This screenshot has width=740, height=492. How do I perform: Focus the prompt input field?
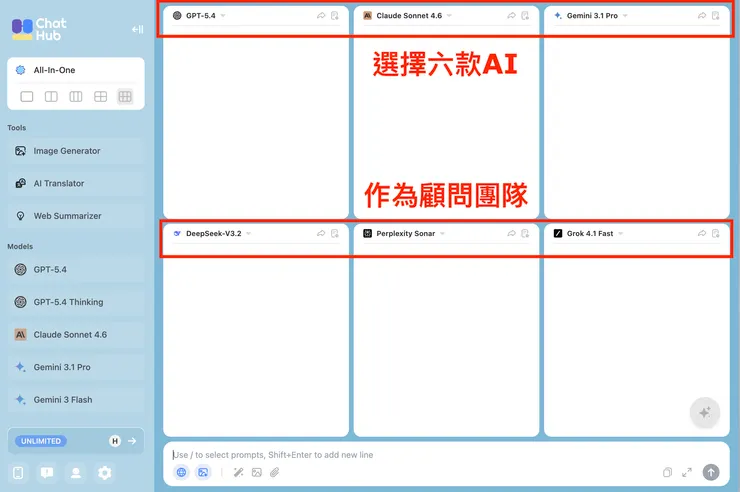point(446,455)
